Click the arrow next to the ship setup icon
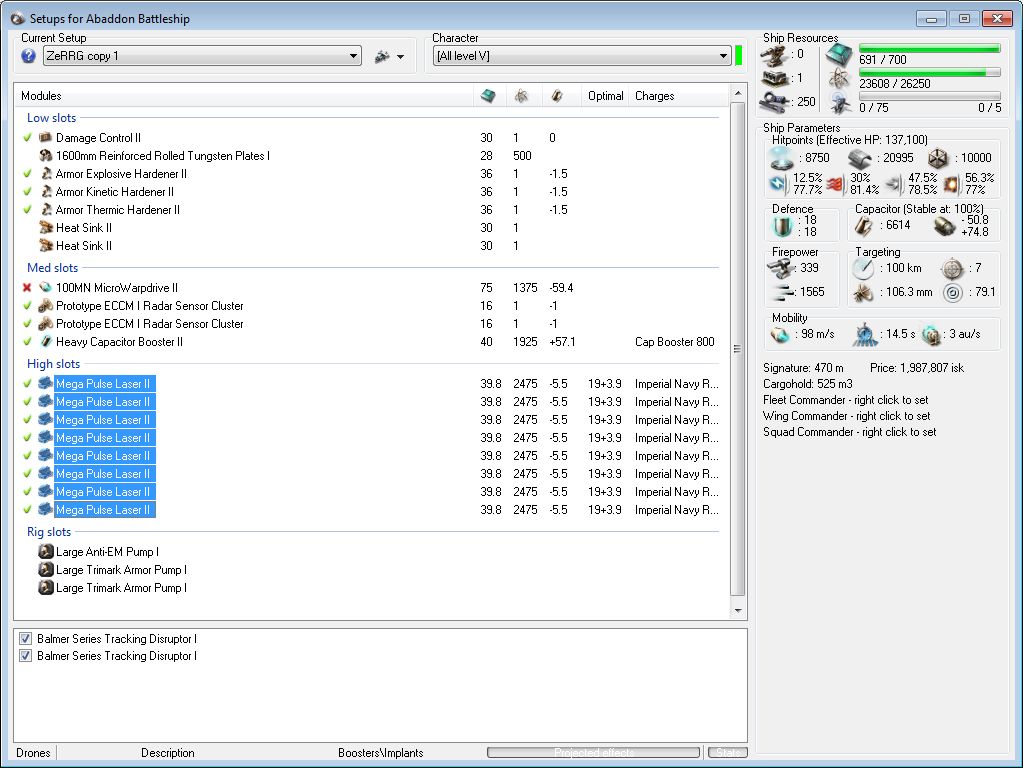 401,57
